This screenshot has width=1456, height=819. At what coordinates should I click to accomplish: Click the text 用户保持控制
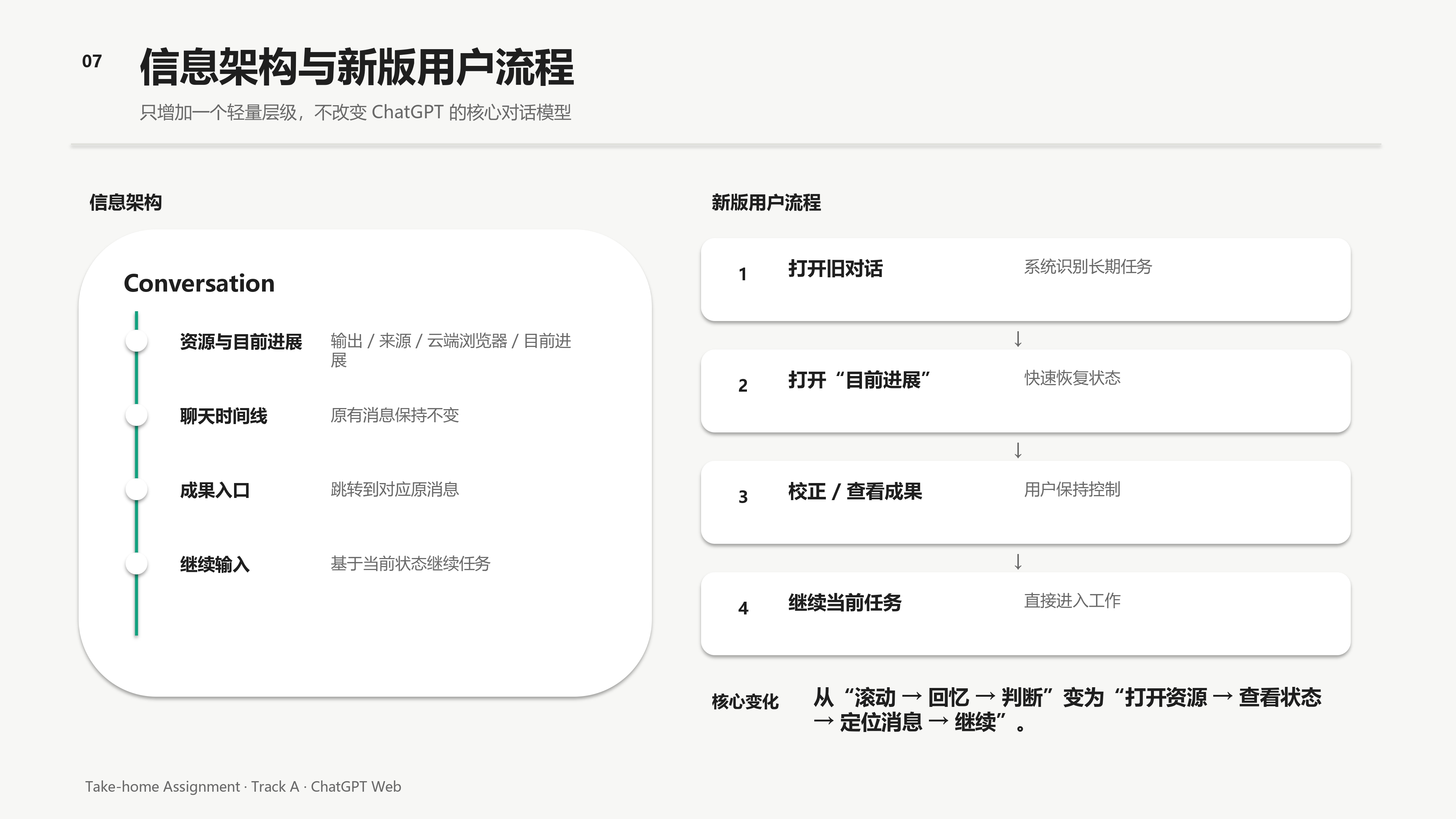[1072, 489]
